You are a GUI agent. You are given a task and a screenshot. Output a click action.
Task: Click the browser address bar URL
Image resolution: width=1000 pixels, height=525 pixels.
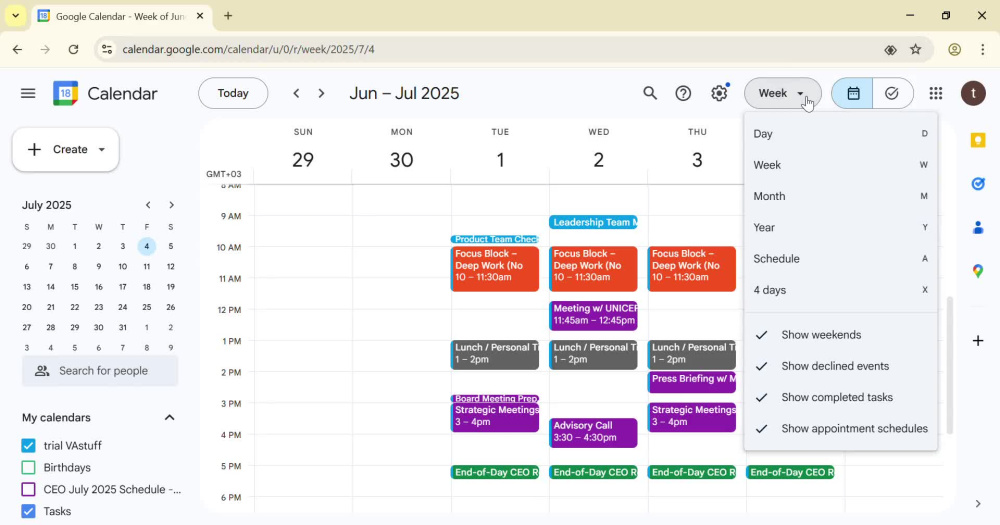tap(249, 49)
